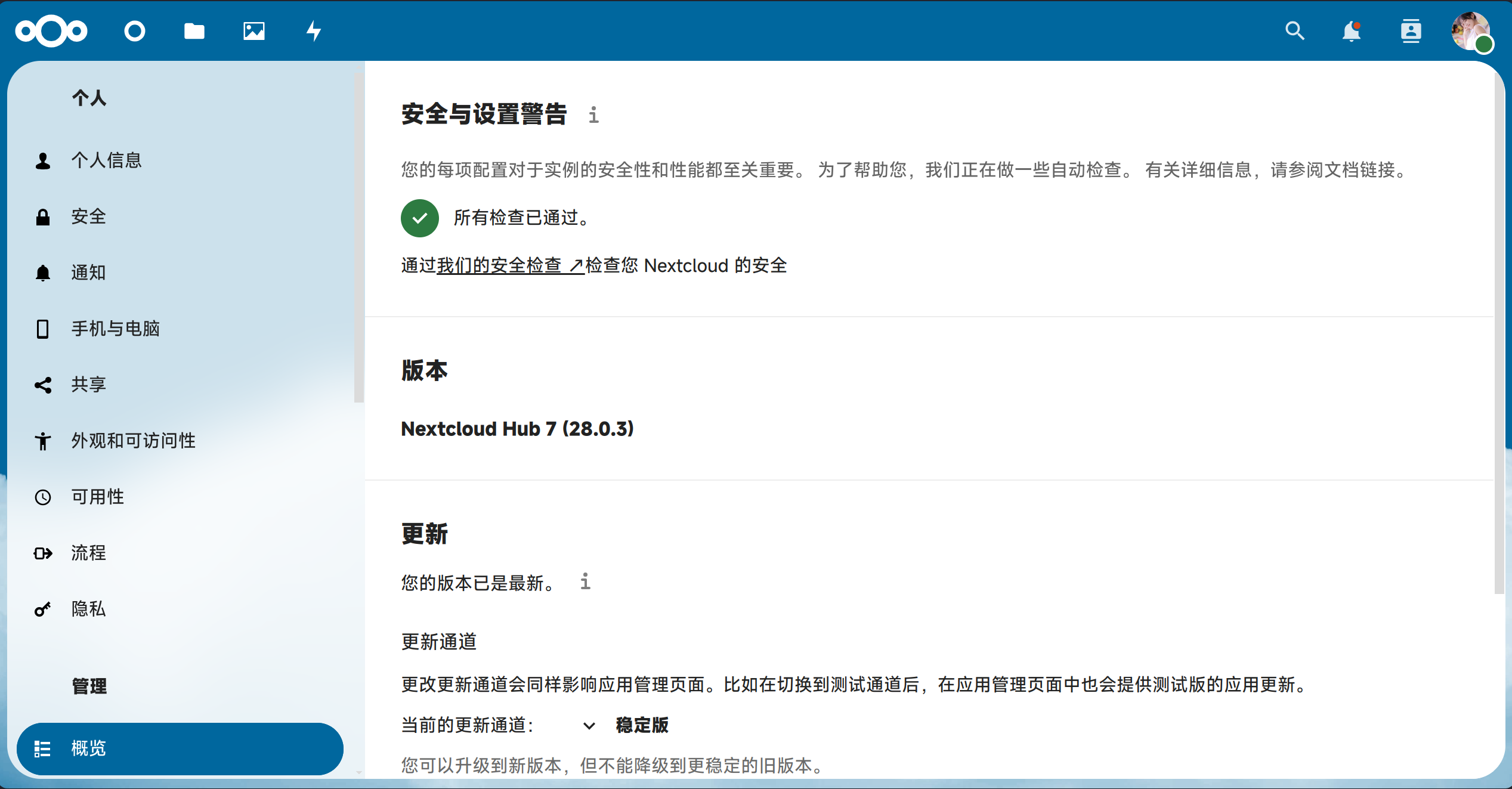Open the info icon next to 安全与设置警告
1512x789 pixels.
(x=593, y=115)
